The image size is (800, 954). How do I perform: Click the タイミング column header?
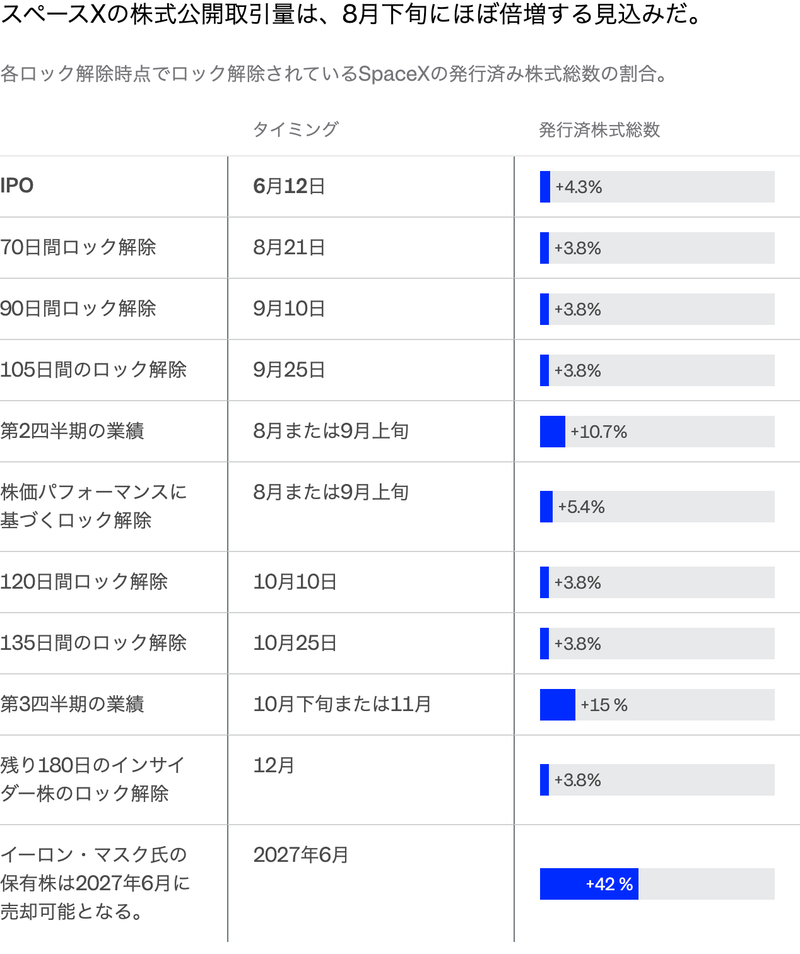pyautogui.click(x=296, y=130)
